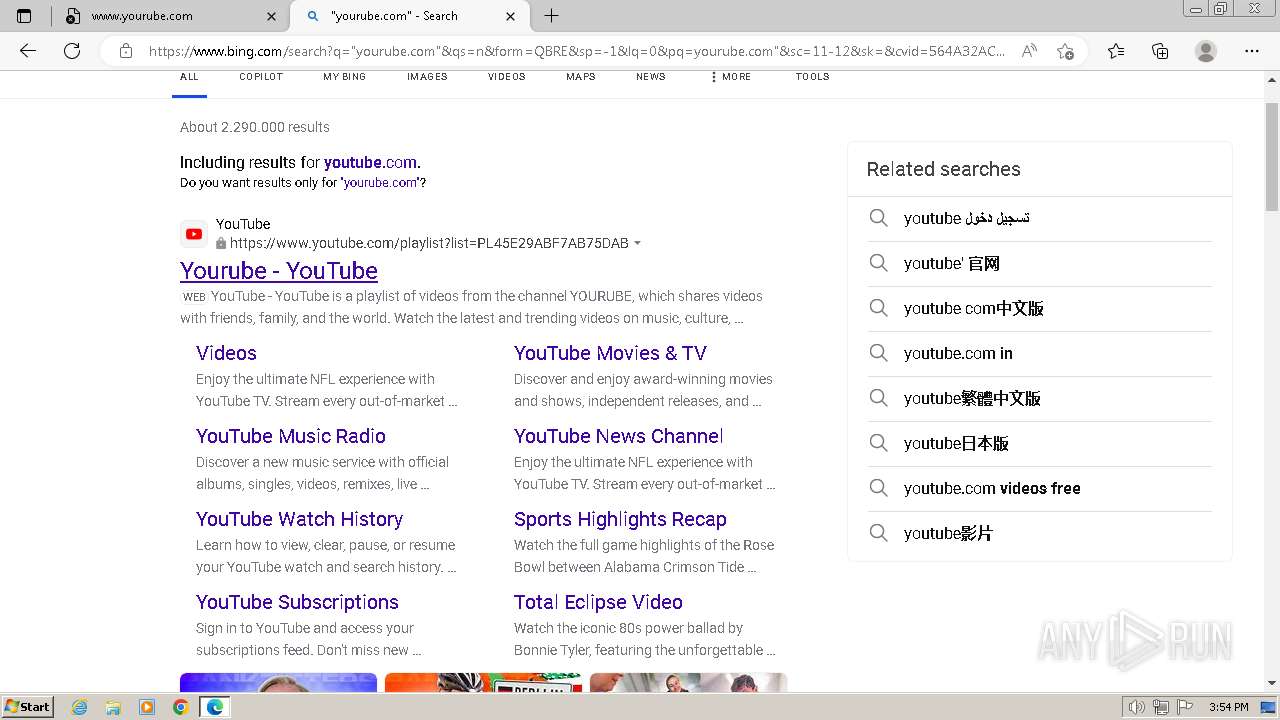
Task: Open the tab actions menu icon
Action: [x=24, y=16]
